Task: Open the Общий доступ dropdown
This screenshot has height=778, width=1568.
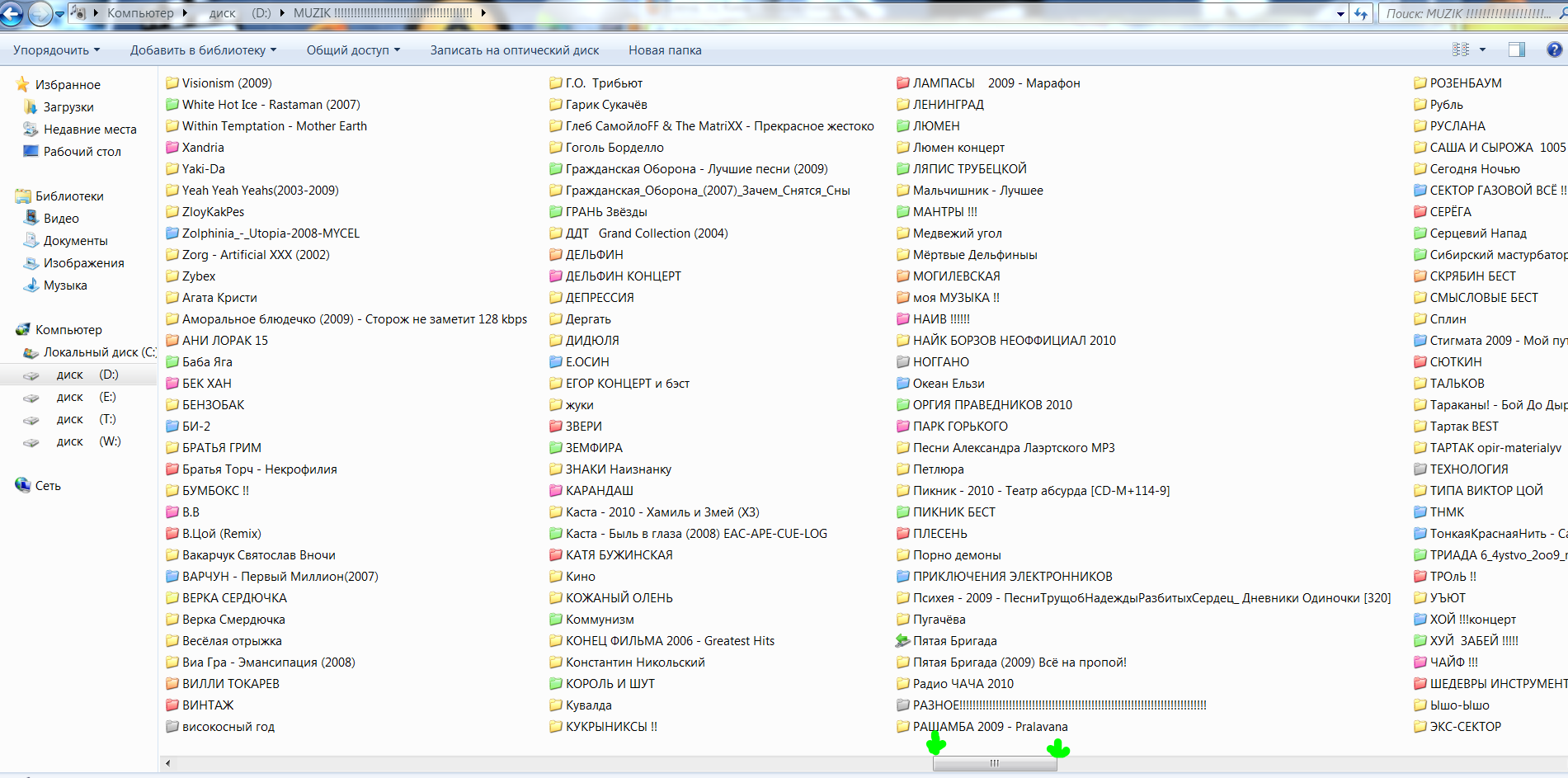Action: click(353, 50)
